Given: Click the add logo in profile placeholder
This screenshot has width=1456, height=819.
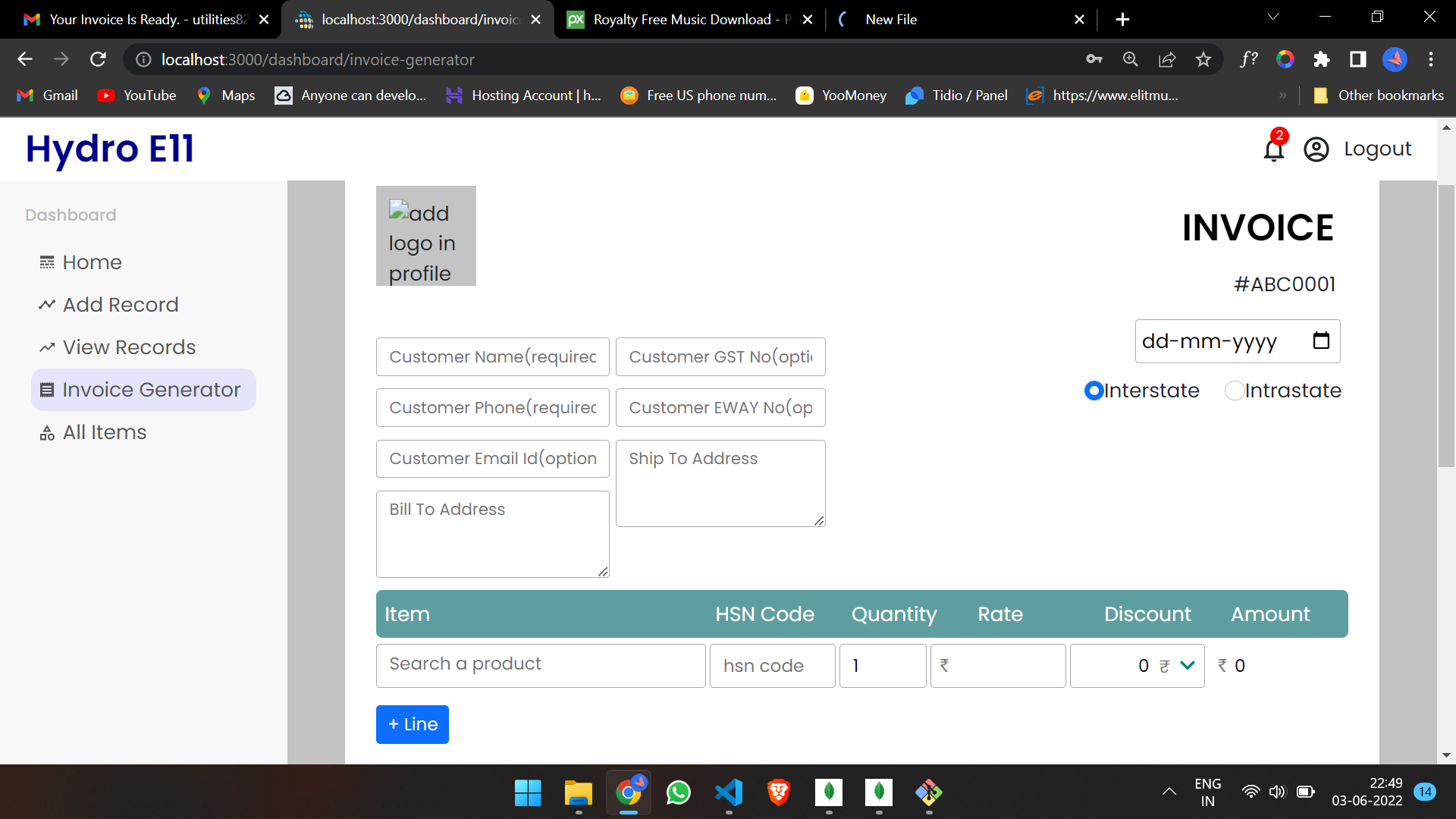Looking at the screenshot, I should click(425, 236).
